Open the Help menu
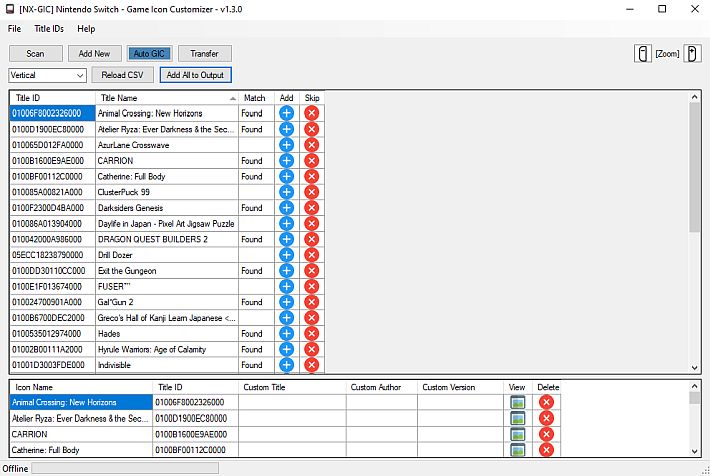Viewport: 710px width, 476px height. 86,29
